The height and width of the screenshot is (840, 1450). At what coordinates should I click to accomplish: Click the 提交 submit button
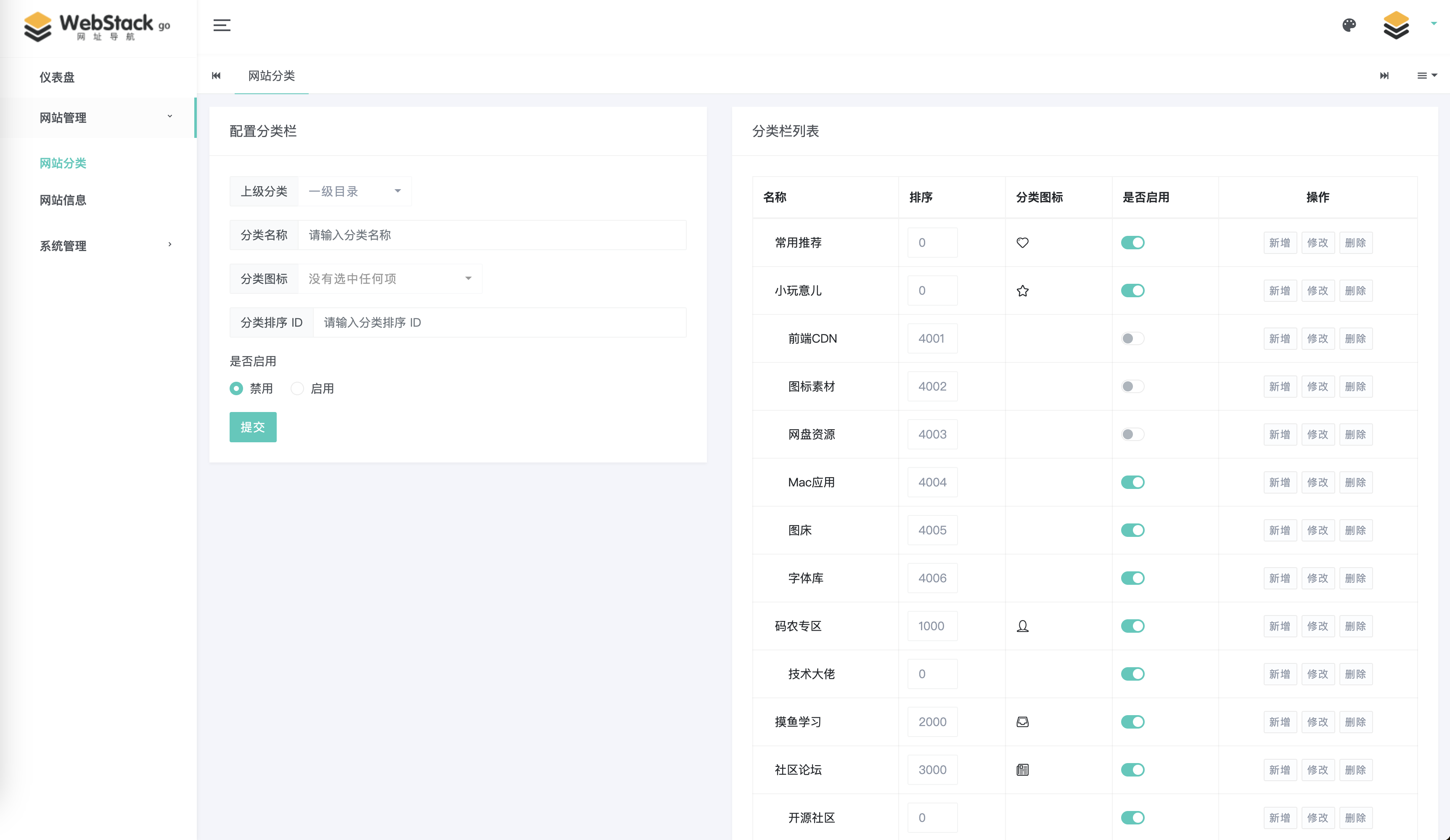pos(253,427)
